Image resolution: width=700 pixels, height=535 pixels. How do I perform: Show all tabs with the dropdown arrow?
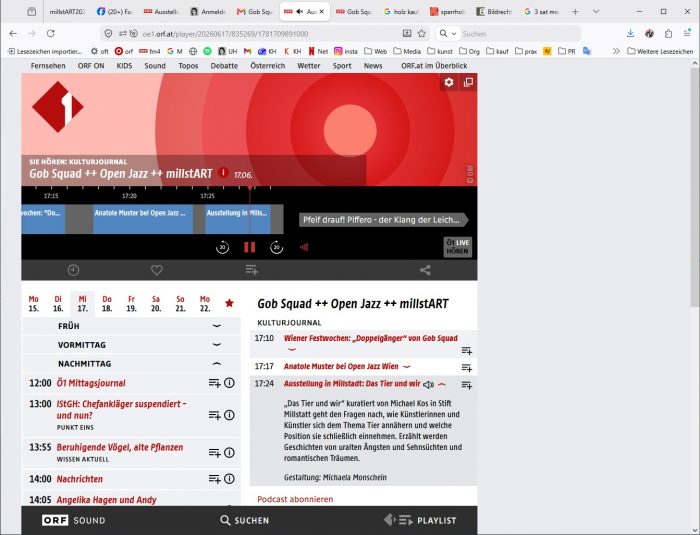pyautogui.click(x=596, y=12)
